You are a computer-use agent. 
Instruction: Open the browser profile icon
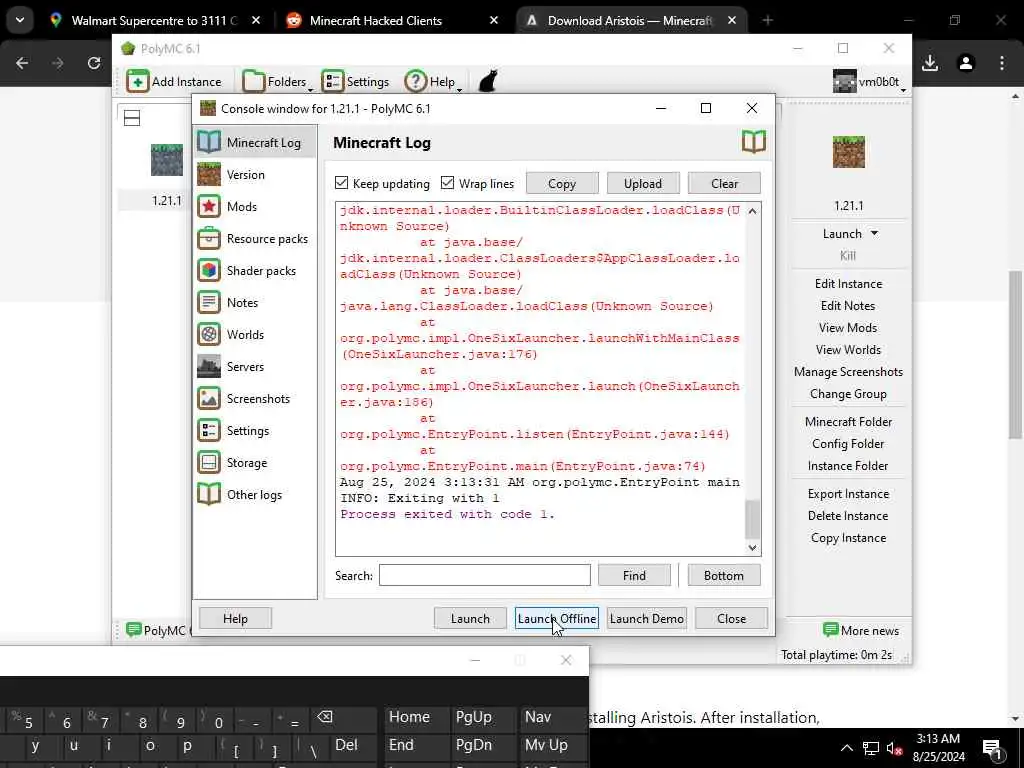pyautogui.click(x=966, y=63)
